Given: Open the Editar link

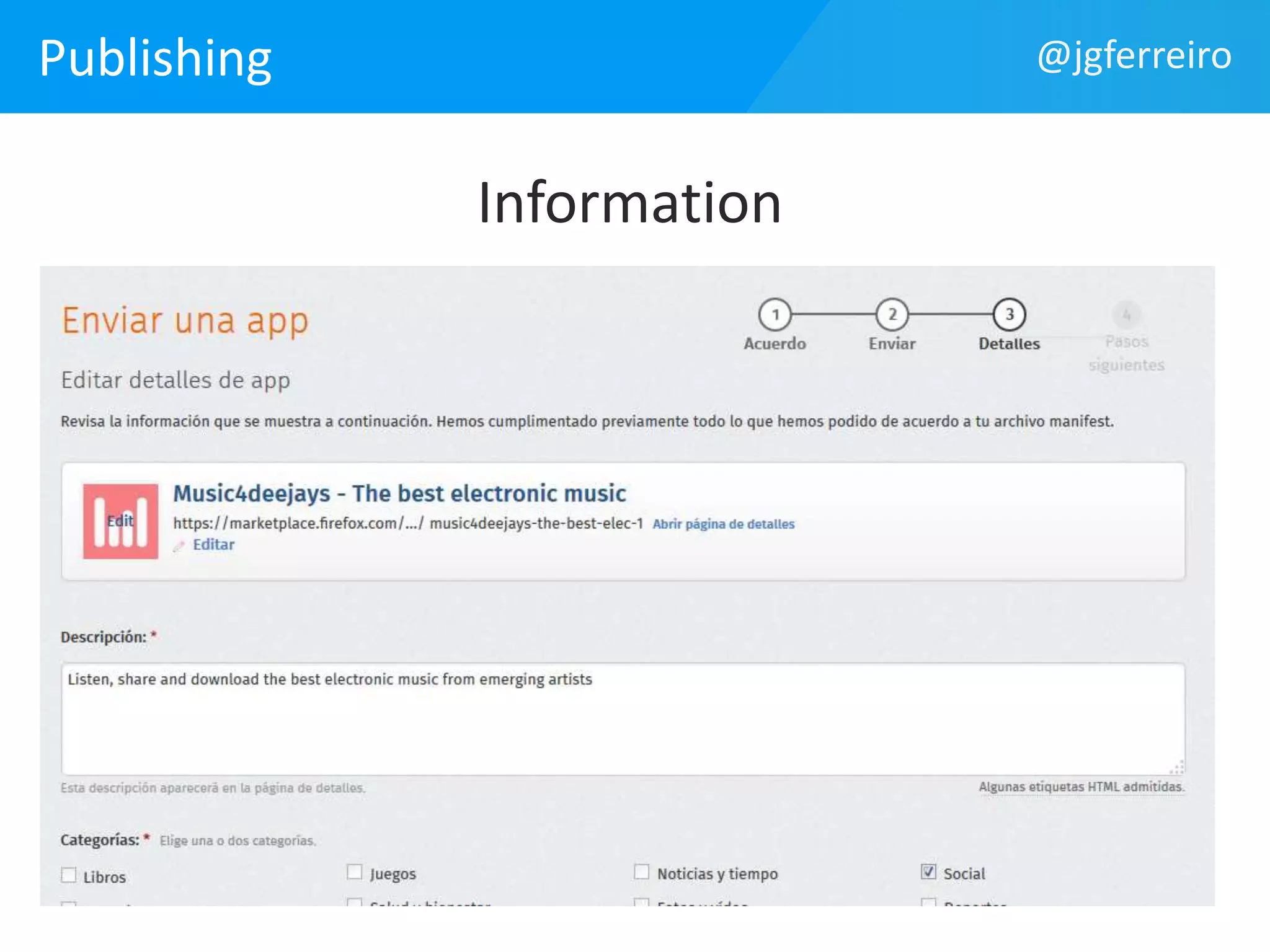Looking at the screenshot, I should click(x=213, y=545).
